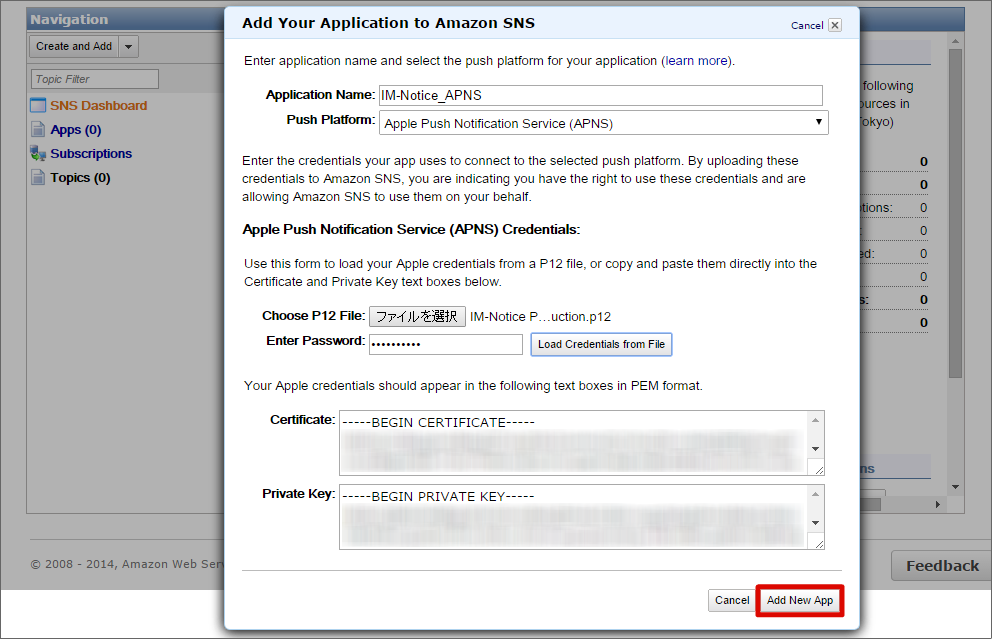Click the Topics page icon

tap(38, 177)
